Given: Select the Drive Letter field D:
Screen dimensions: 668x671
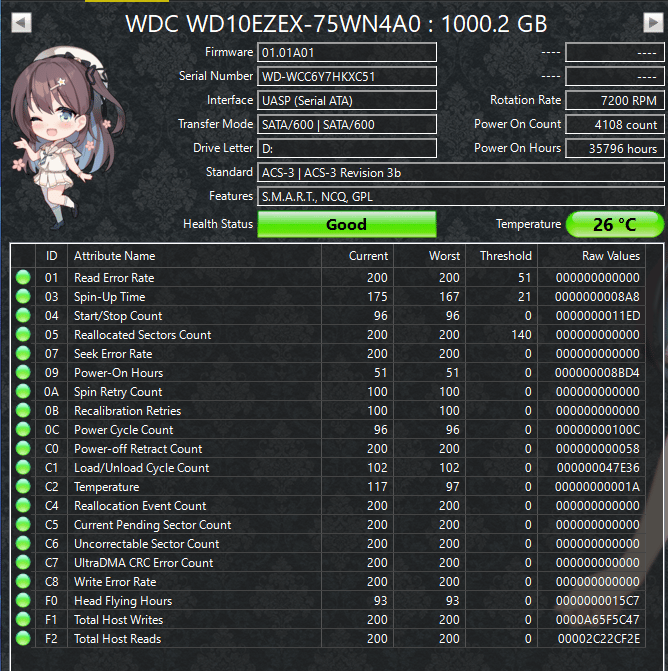Looking at the screenshot, I should coord(347,148).
